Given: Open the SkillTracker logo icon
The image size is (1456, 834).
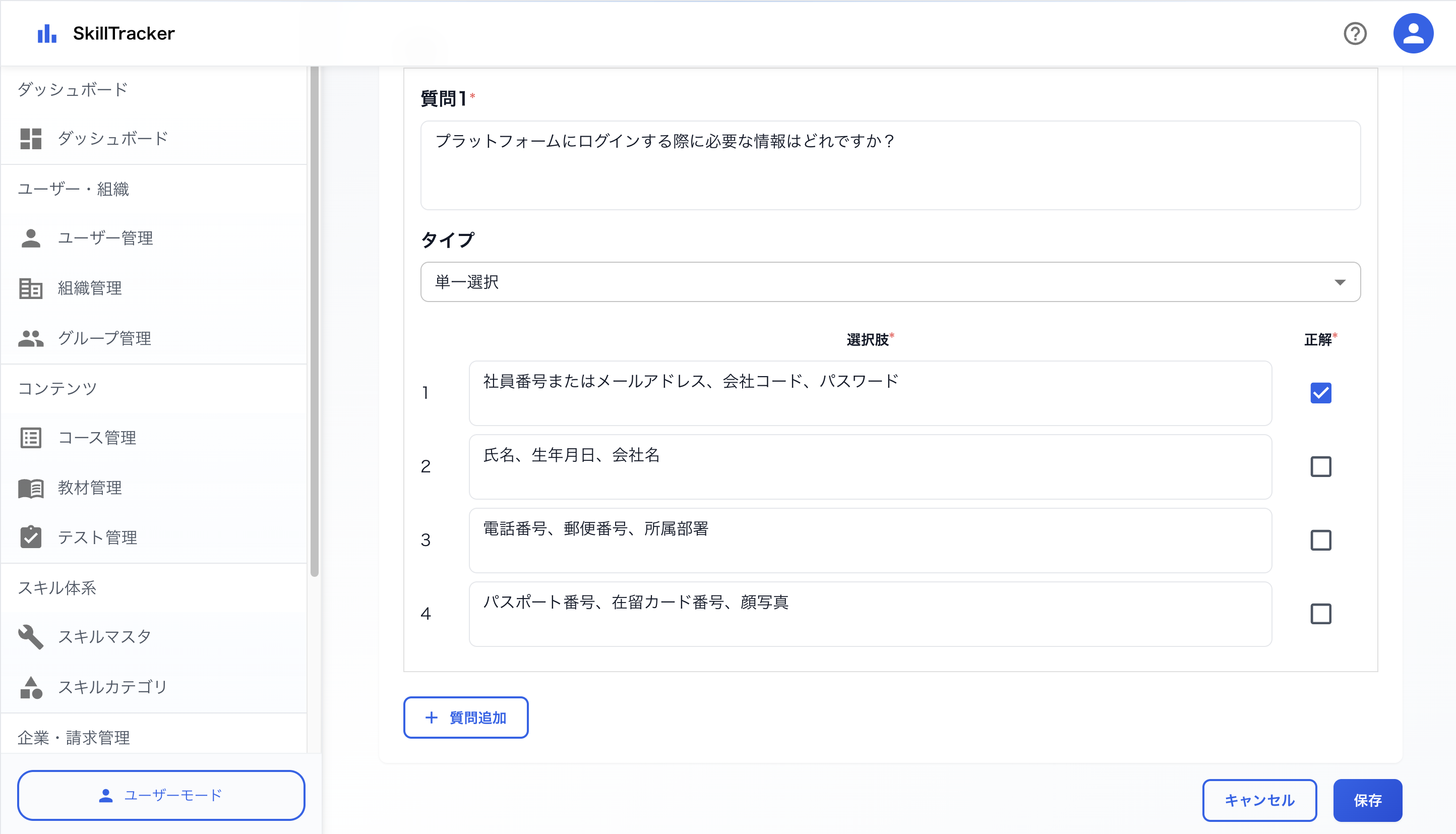Looking at the screenshot, I should pyautogui.click(x=46, y=33).
